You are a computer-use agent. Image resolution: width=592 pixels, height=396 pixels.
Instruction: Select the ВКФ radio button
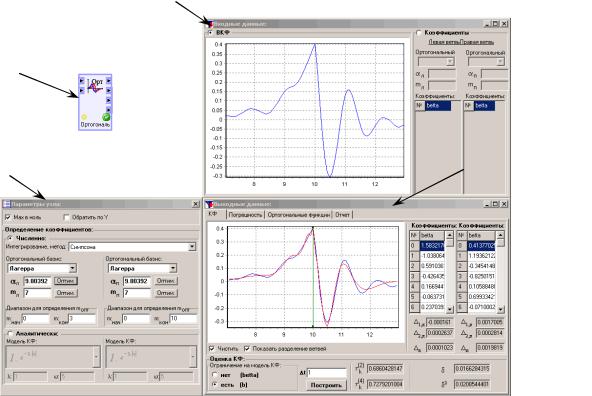pyautogui.click(x=211, y=33)
